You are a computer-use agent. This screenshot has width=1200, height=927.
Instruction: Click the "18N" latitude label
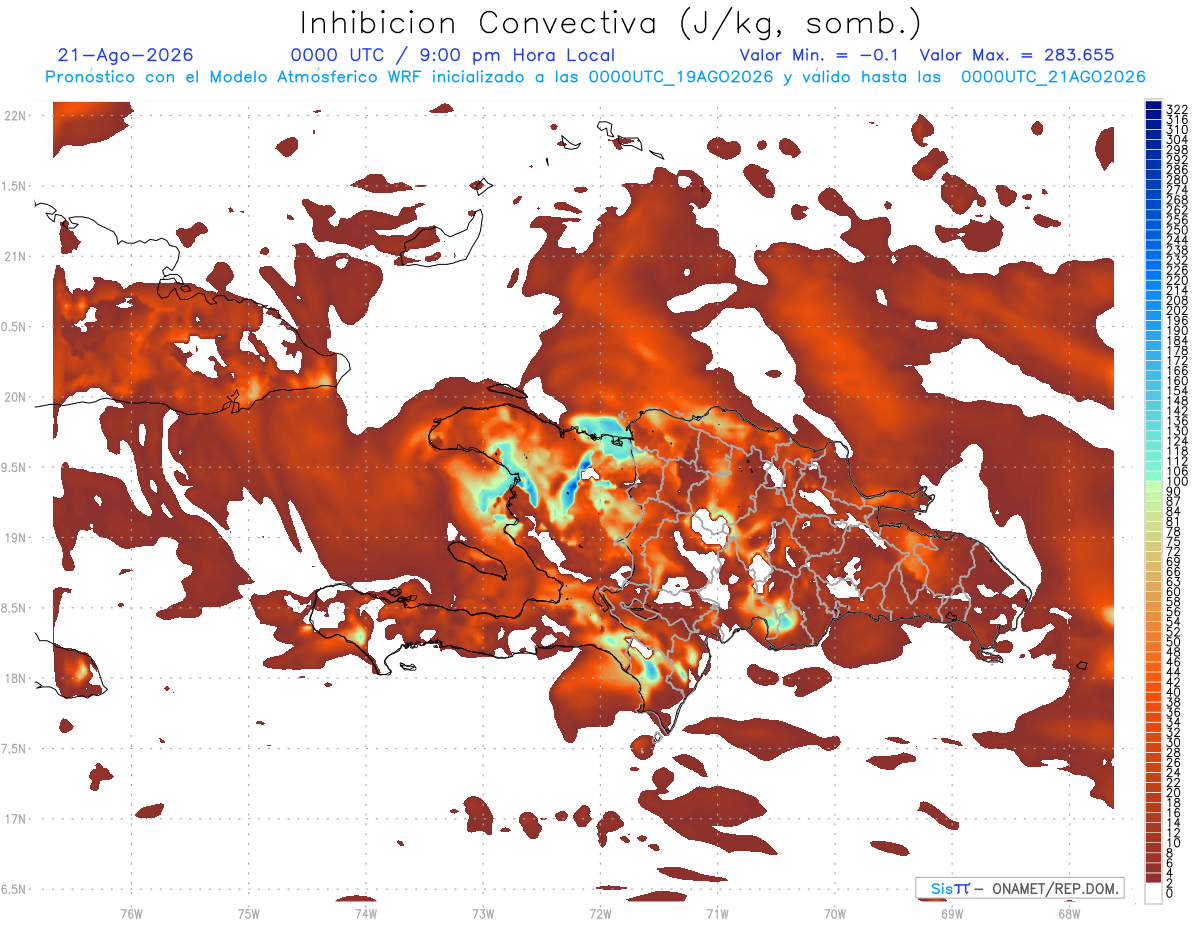point(14,678)
